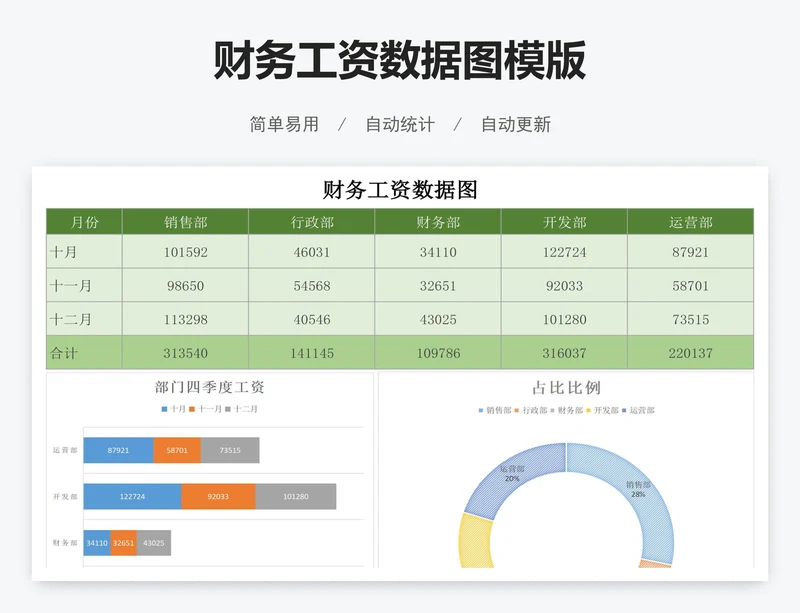This screenshot has width=800, height=613.
Task: Select table cell with value 34110
Action: click(438, 252)
